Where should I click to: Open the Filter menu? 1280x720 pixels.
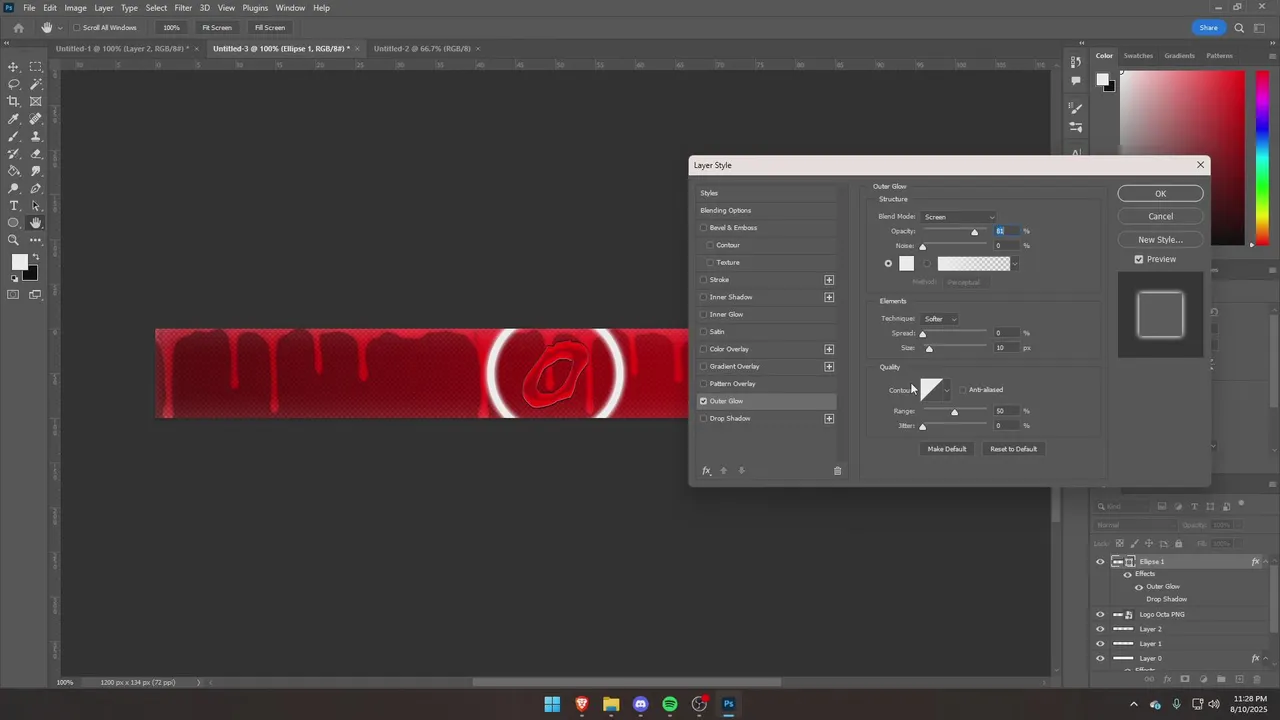tap(183, 8)
